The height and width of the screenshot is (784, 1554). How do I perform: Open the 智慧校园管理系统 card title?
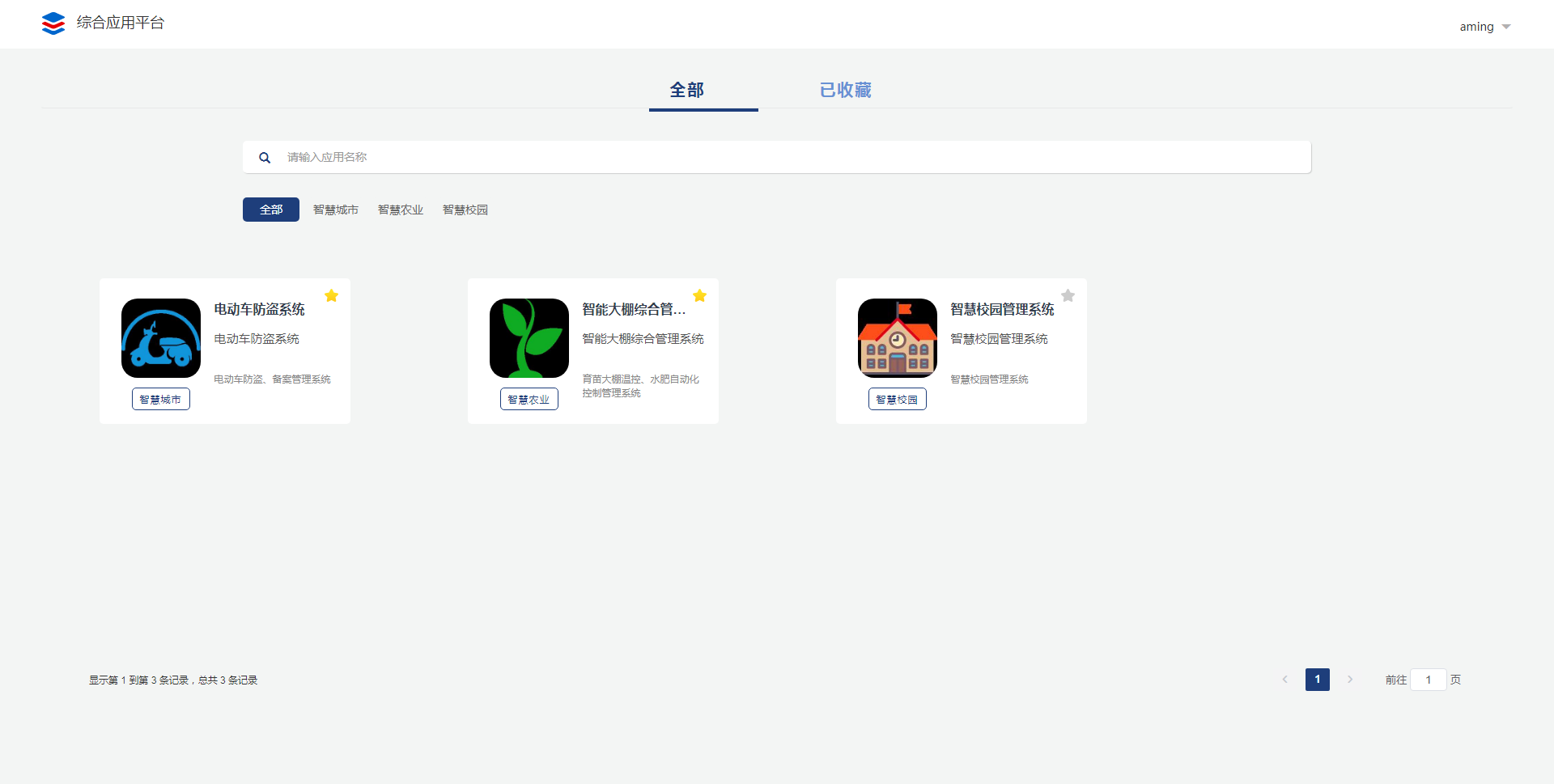click(1002, 309)
